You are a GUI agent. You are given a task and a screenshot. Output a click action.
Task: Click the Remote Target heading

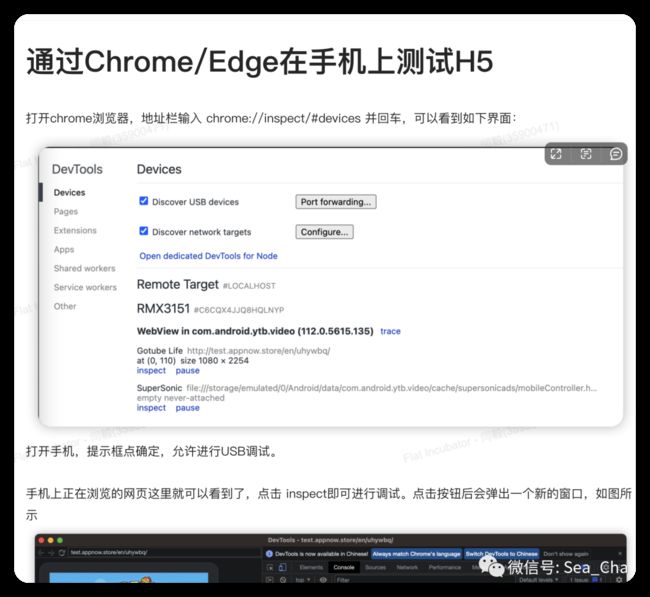tap(177, 284)
